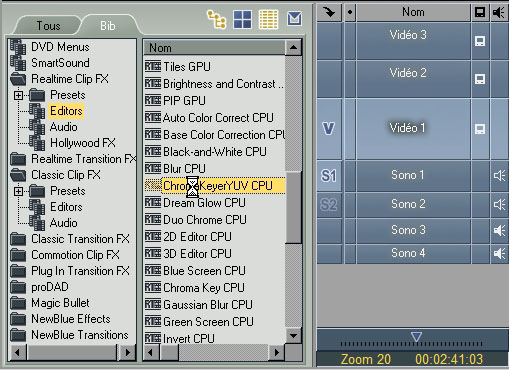Expand Presets under Classic Clip FX
Viewport: 509px width, 370px height.
[19, 191]
